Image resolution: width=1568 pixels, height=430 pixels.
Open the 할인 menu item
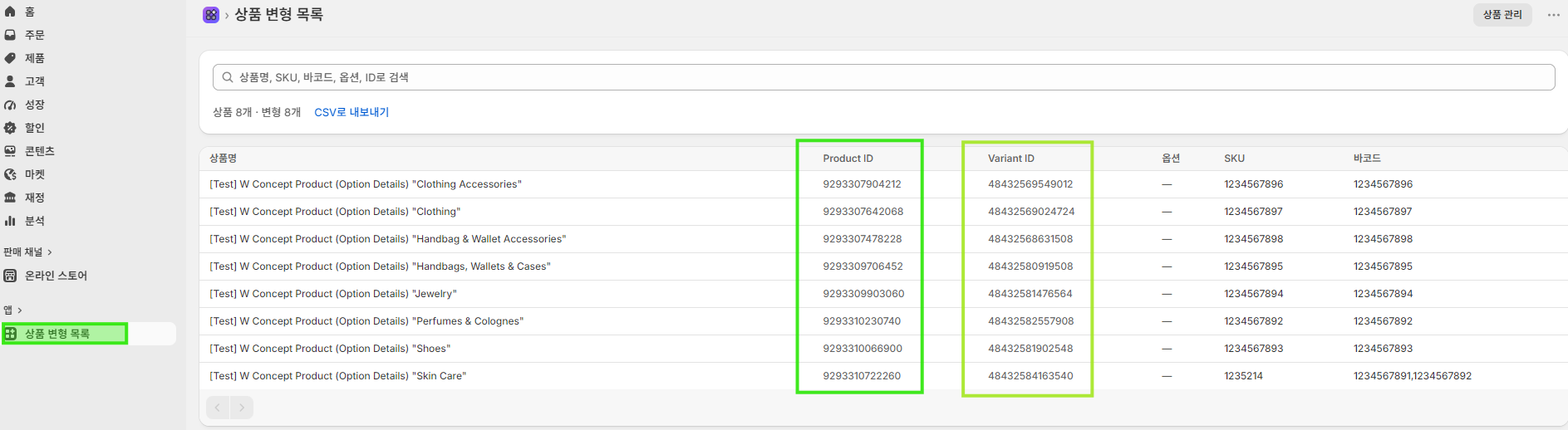click(x=35, y=128)
